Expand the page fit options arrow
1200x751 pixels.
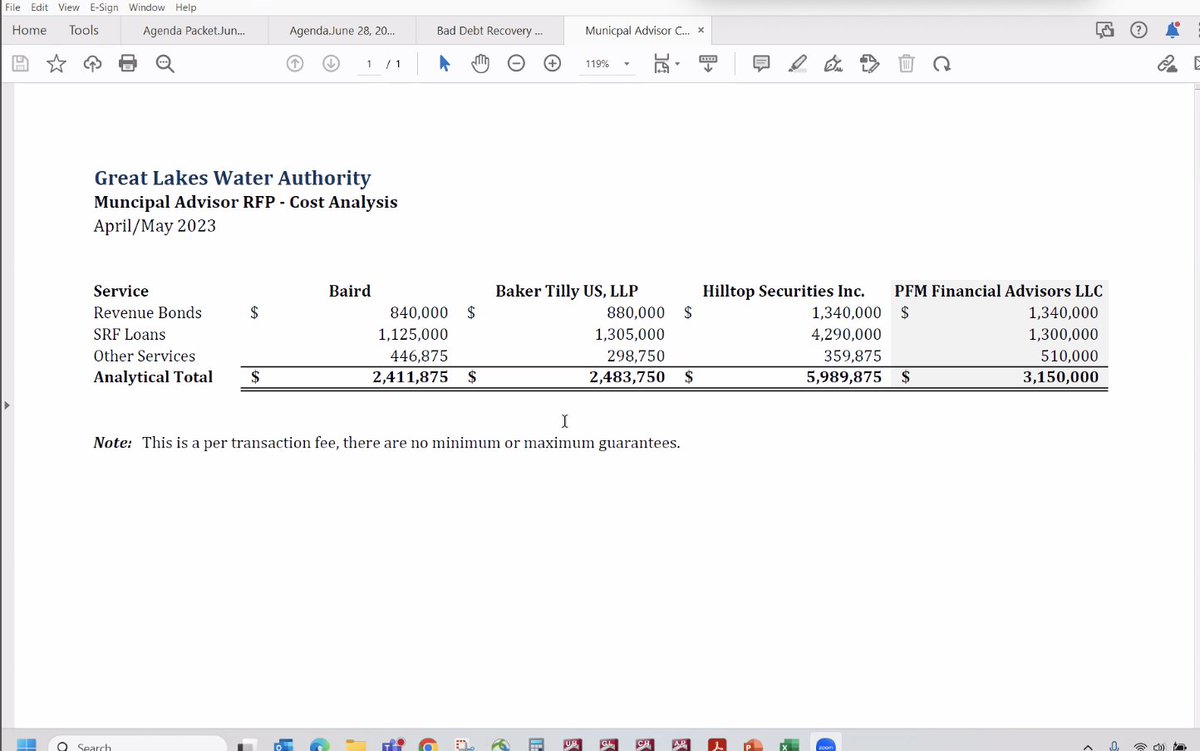coord(677,64)
